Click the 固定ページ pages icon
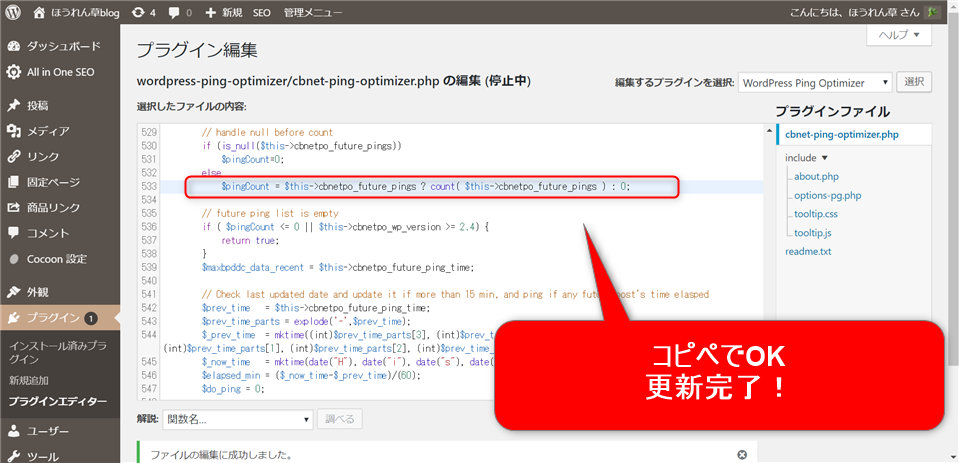 14,182
